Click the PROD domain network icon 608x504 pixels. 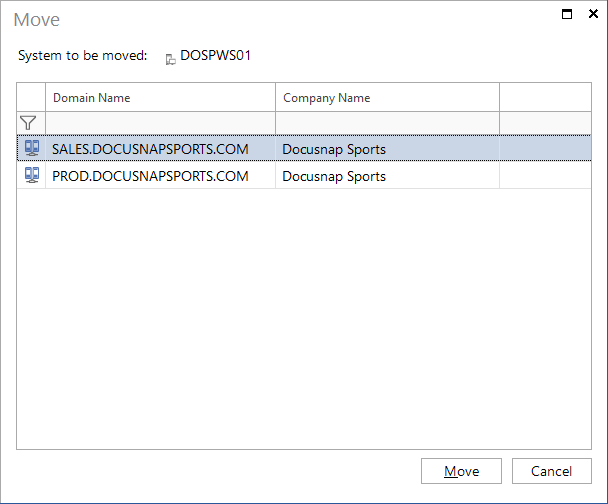(x=32, y=175)
